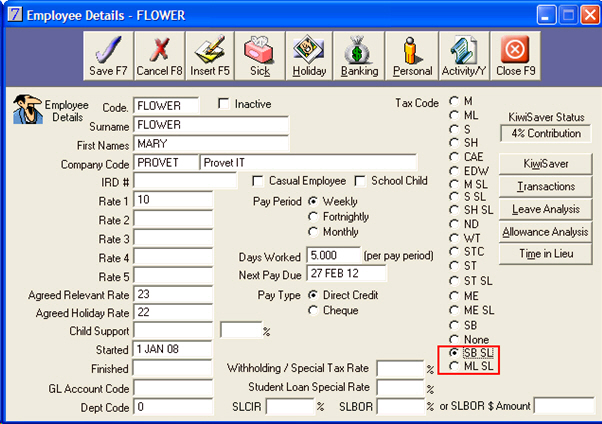Screen dimensions: 602x424
Task: Close the form with Close F9
Action: [x=516, y=56]
